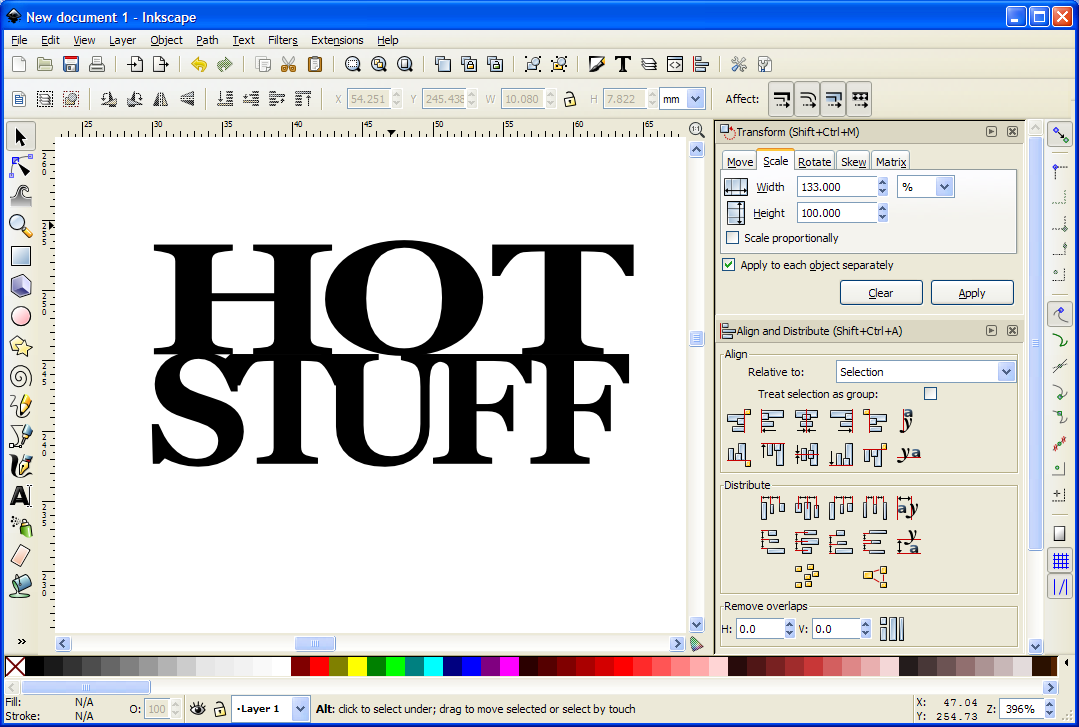Image resolution: width=1079 pixels, height=727 pixels.
Task: Select the 3D Box tool
Action: tap(21, 285)
